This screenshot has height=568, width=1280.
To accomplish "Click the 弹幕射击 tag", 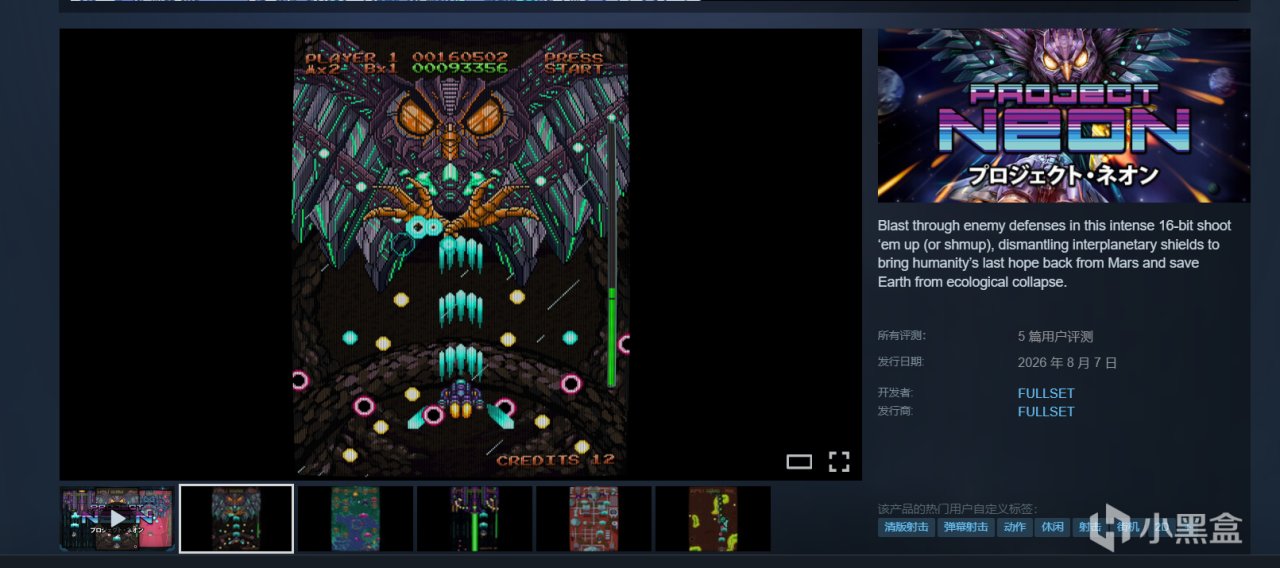I will (966, 527).
